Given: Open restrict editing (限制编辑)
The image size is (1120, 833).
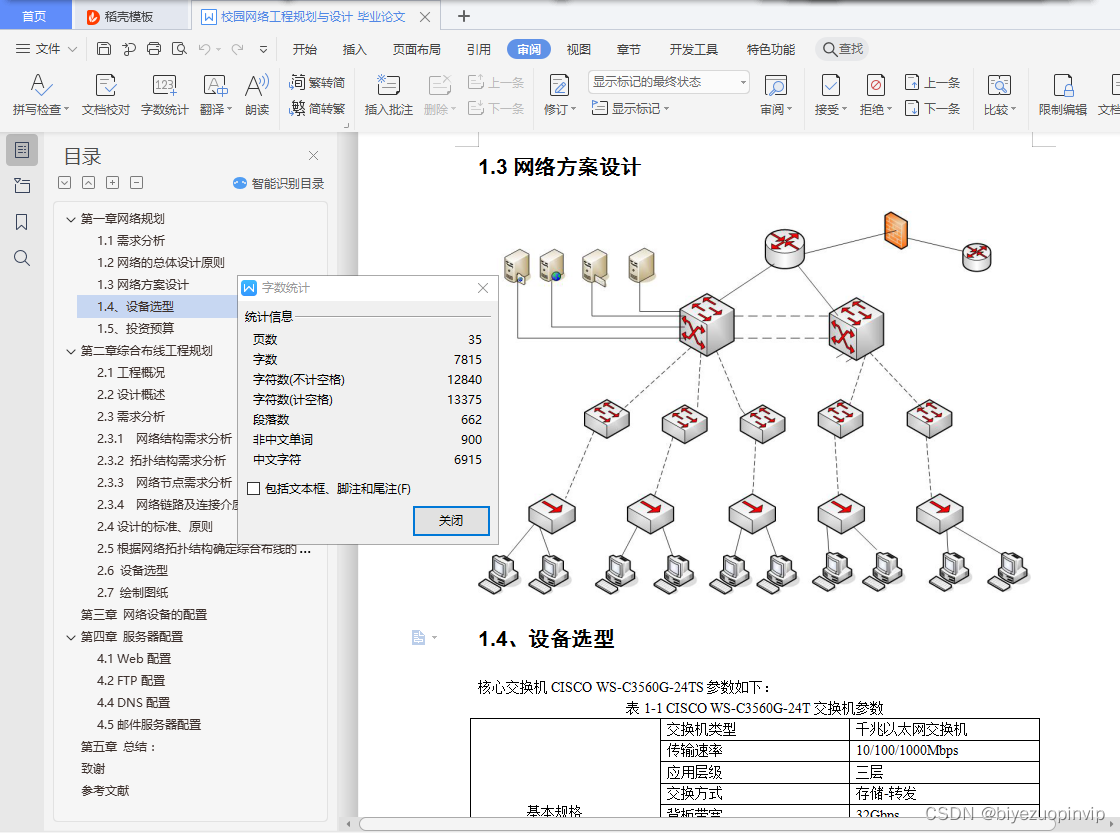Looking at the screenshot, I should coord(1063,93).
